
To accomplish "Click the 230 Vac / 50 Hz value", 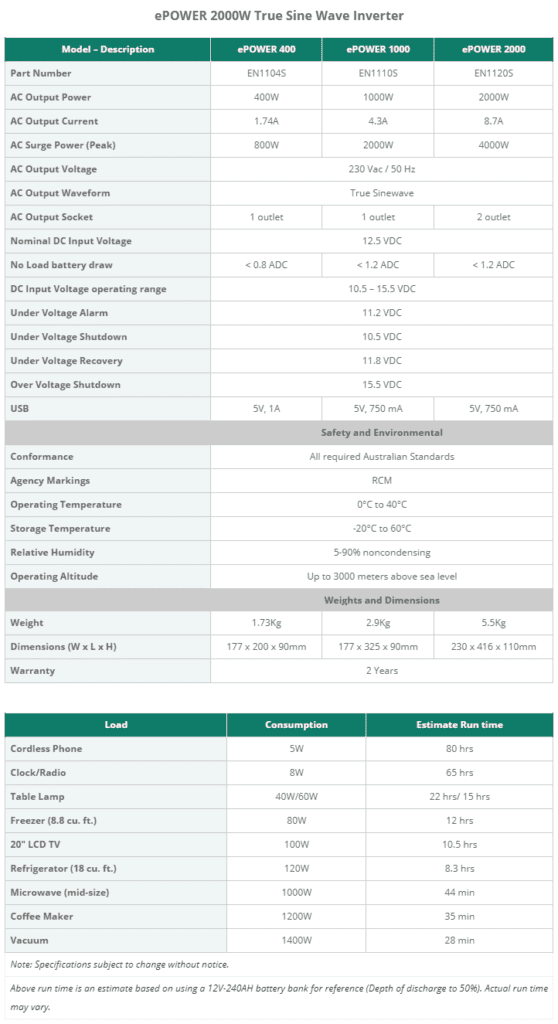I will pos(382,169).
